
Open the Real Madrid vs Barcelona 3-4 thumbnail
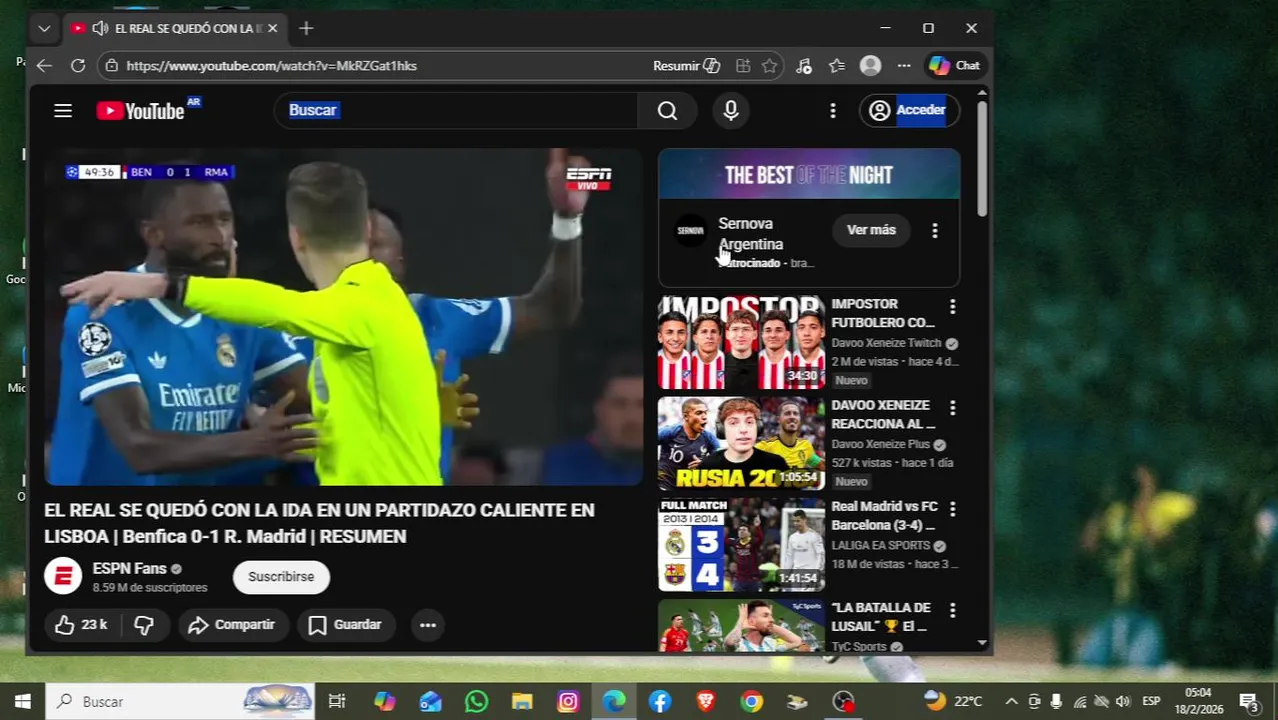pos(741,544)
